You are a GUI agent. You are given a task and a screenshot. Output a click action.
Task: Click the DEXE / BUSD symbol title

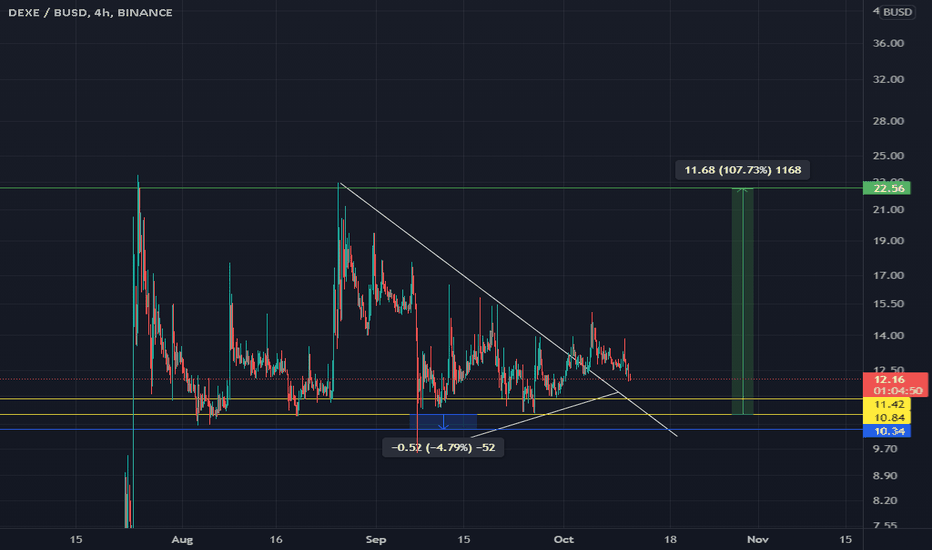[90, 12]
